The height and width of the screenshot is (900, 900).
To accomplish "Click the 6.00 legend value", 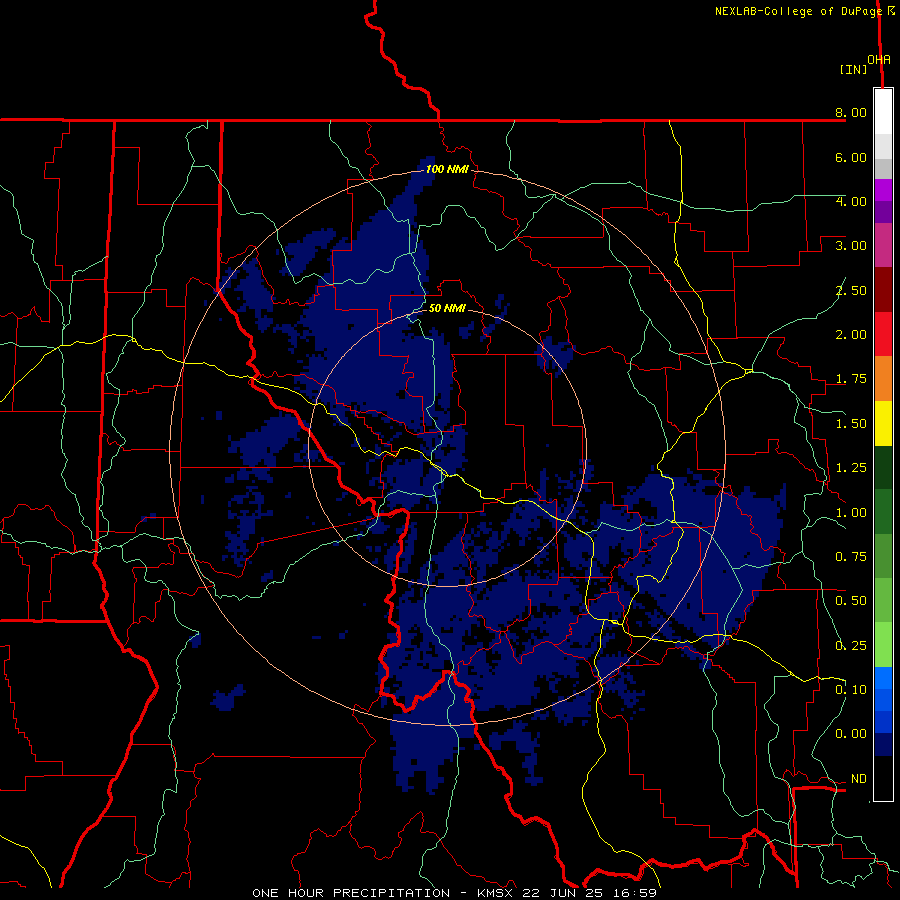I will tap(851, 157).
